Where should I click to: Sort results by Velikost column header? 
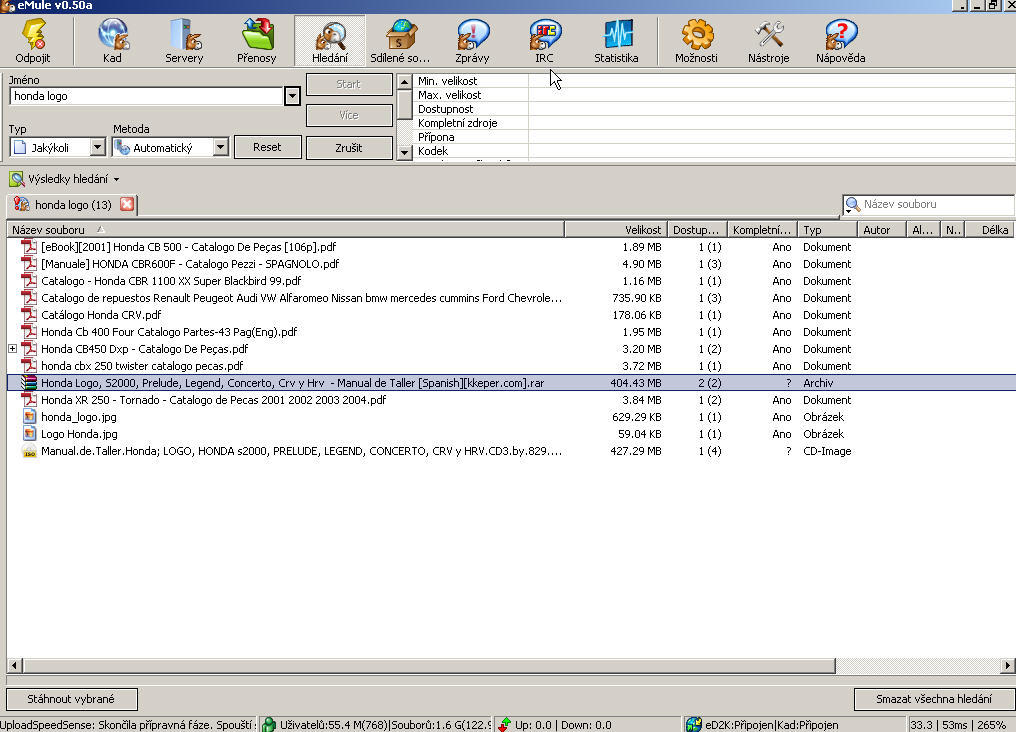click(x=615, y=230)
